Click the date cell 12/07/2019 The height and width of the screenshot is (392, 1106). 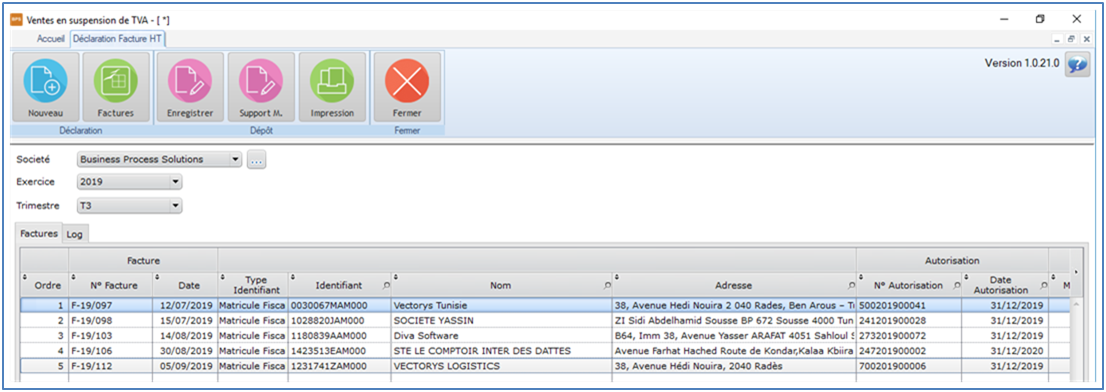coord(186,305)
